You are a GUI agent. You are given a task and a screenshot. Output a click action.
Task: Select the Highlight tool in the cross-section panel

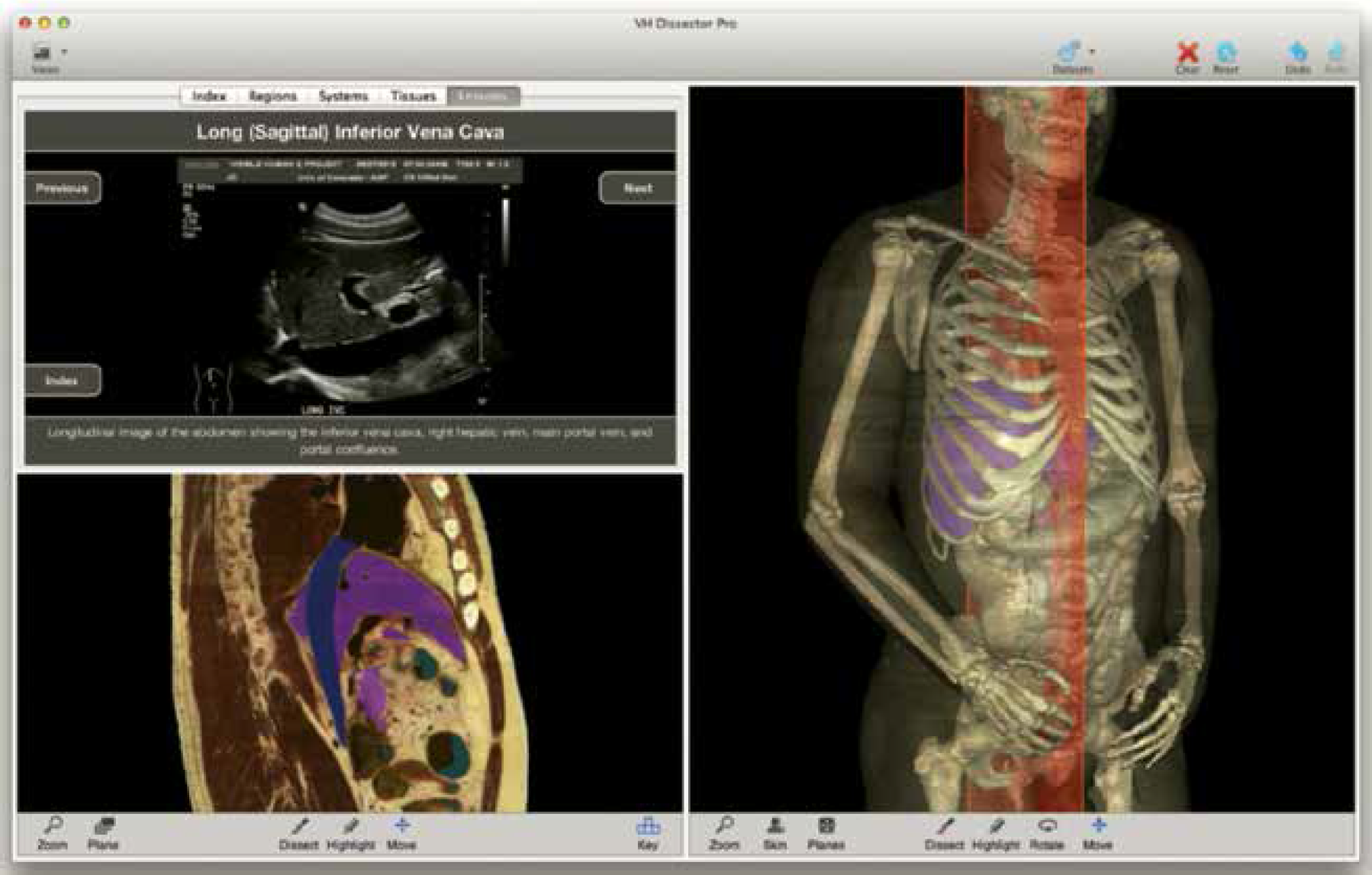coord(350,832)
